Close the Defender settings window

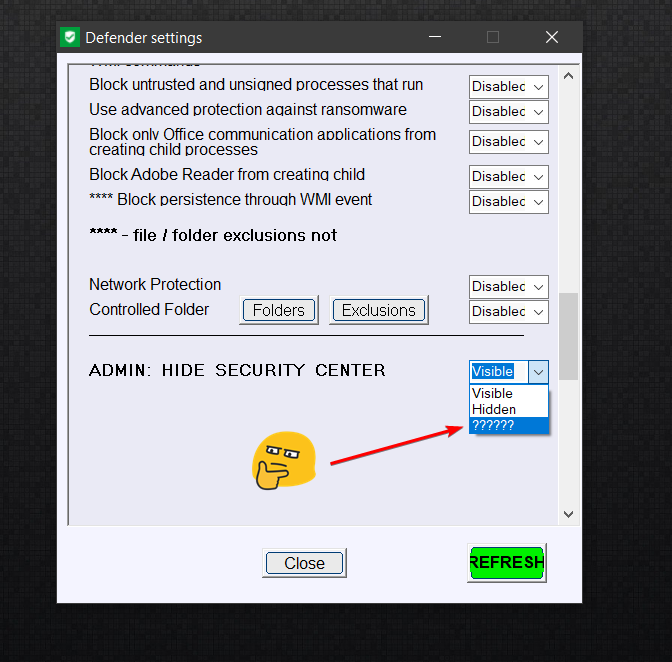[552, 37]
